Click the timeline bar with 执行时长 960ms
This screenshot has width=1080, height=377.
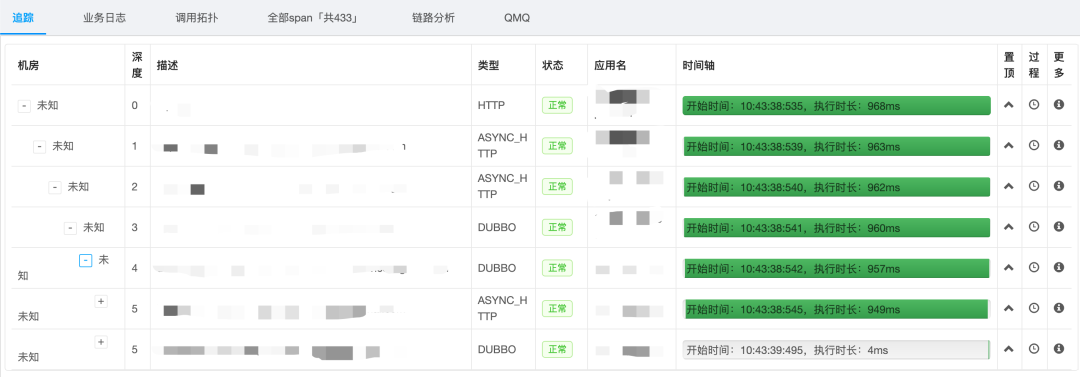836,227
